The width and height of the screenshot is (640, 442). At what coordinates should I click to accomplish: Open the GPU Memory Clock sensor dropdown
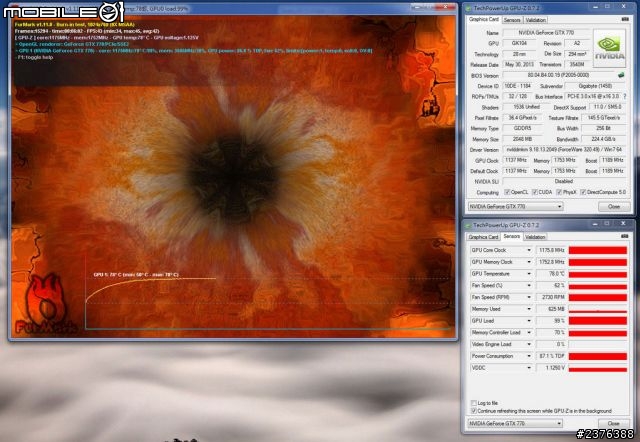[x=529, y=262]
